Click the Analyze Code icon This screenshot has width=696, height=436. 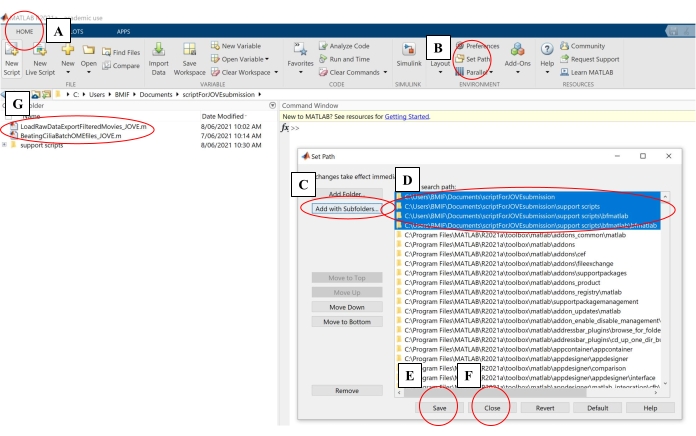(x=343, y=46)
